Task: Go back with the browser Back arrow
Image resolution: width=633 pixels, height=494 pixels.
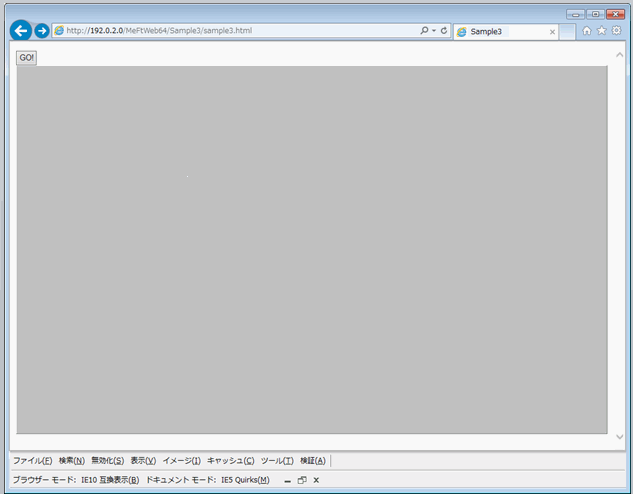Action: (21, 30)
